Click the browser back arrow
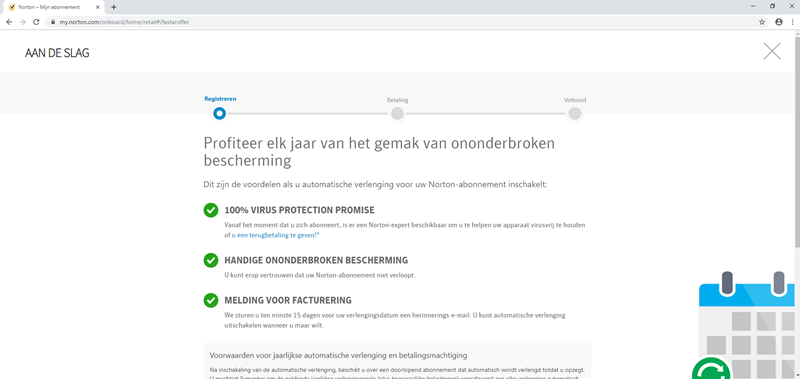The height and width of the screenshot is (379, 800). point(9,22)
